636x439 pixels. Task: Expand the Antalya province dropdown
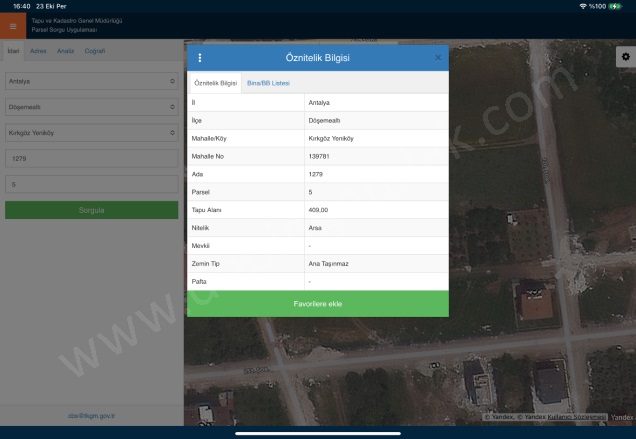91,80
